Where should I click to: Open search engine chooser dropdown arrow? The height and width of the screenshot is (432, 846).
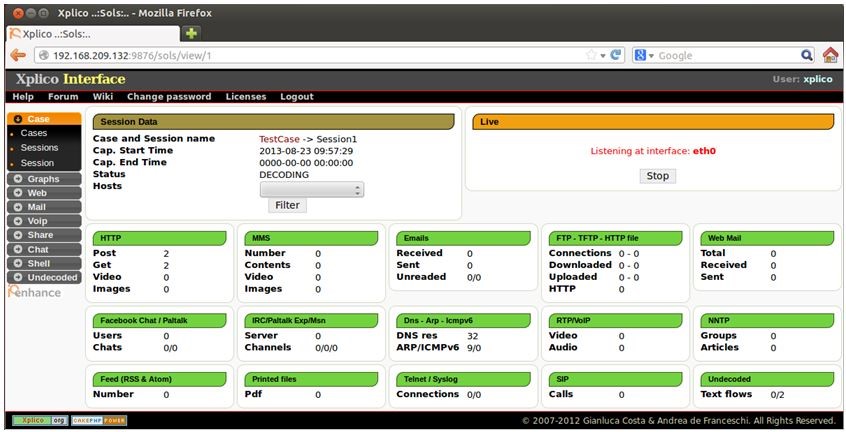pos(651,56)
